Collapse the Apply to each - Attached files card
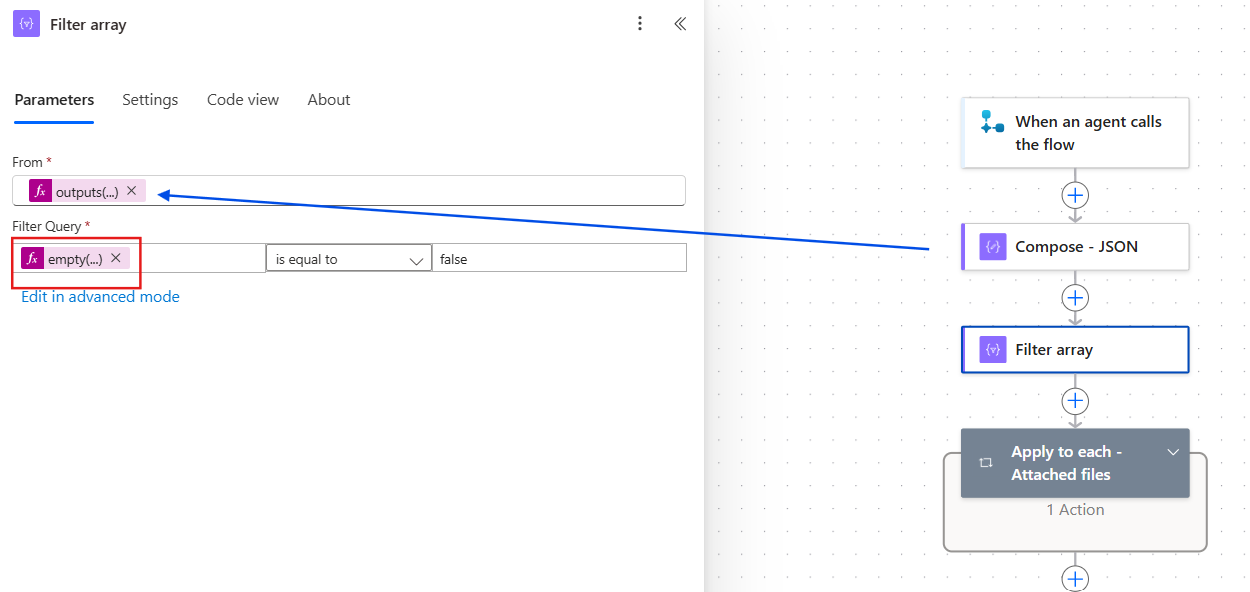This screenshot has width=1250, height=592. pyautogui.click(x=1172, y=452)
